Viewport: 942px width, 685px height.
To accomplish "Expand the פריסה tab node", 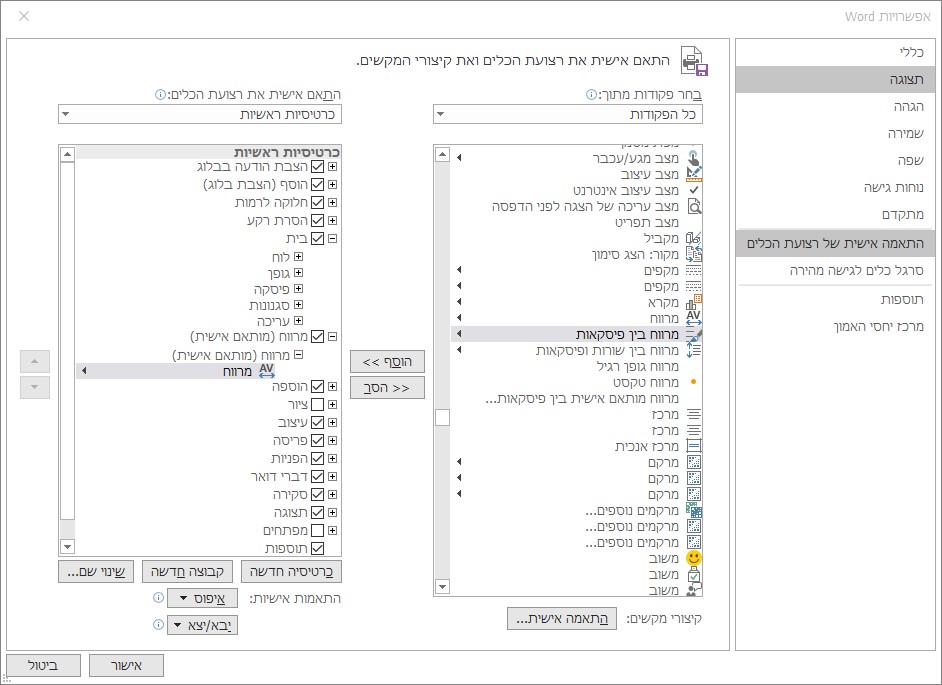I will tap(332, 440).
